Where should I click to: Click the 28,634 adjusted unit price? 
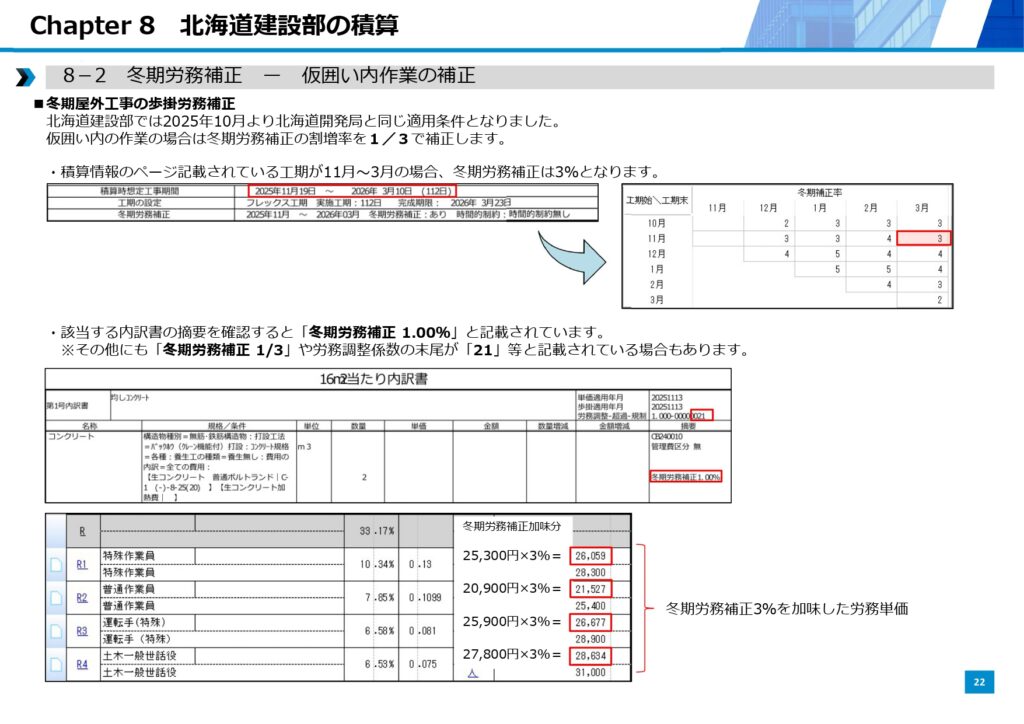(589, 656)
